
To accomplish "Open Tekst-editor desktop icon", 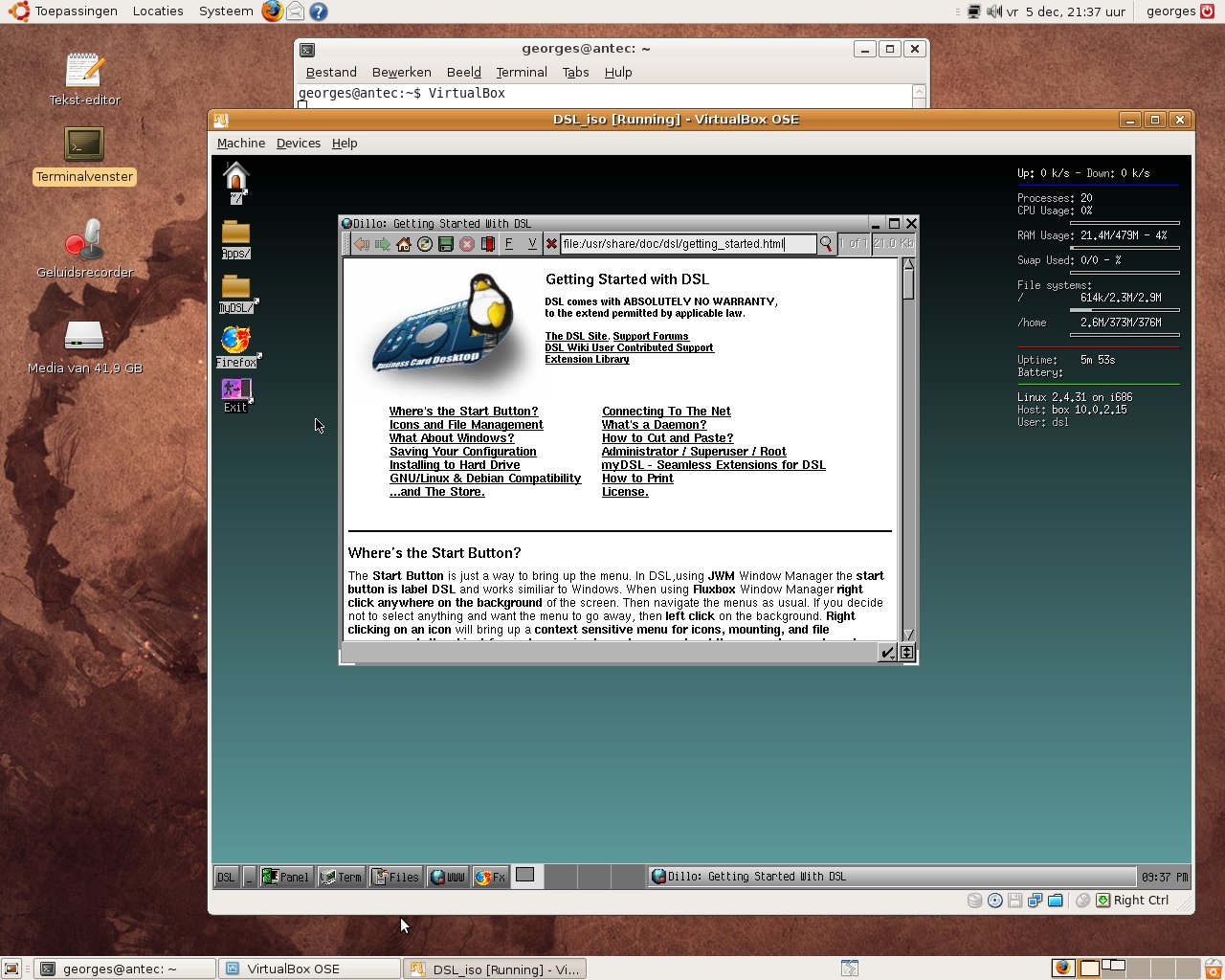I will (x=84, y=78).
